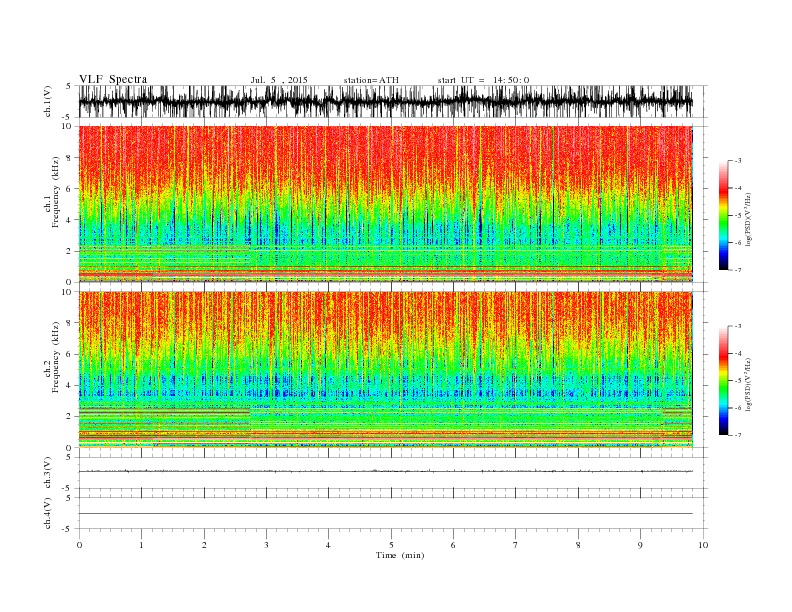Click the '10' kHz tick of ch.2 spectrogram
792x612 pixels.
tap(68, 292)
